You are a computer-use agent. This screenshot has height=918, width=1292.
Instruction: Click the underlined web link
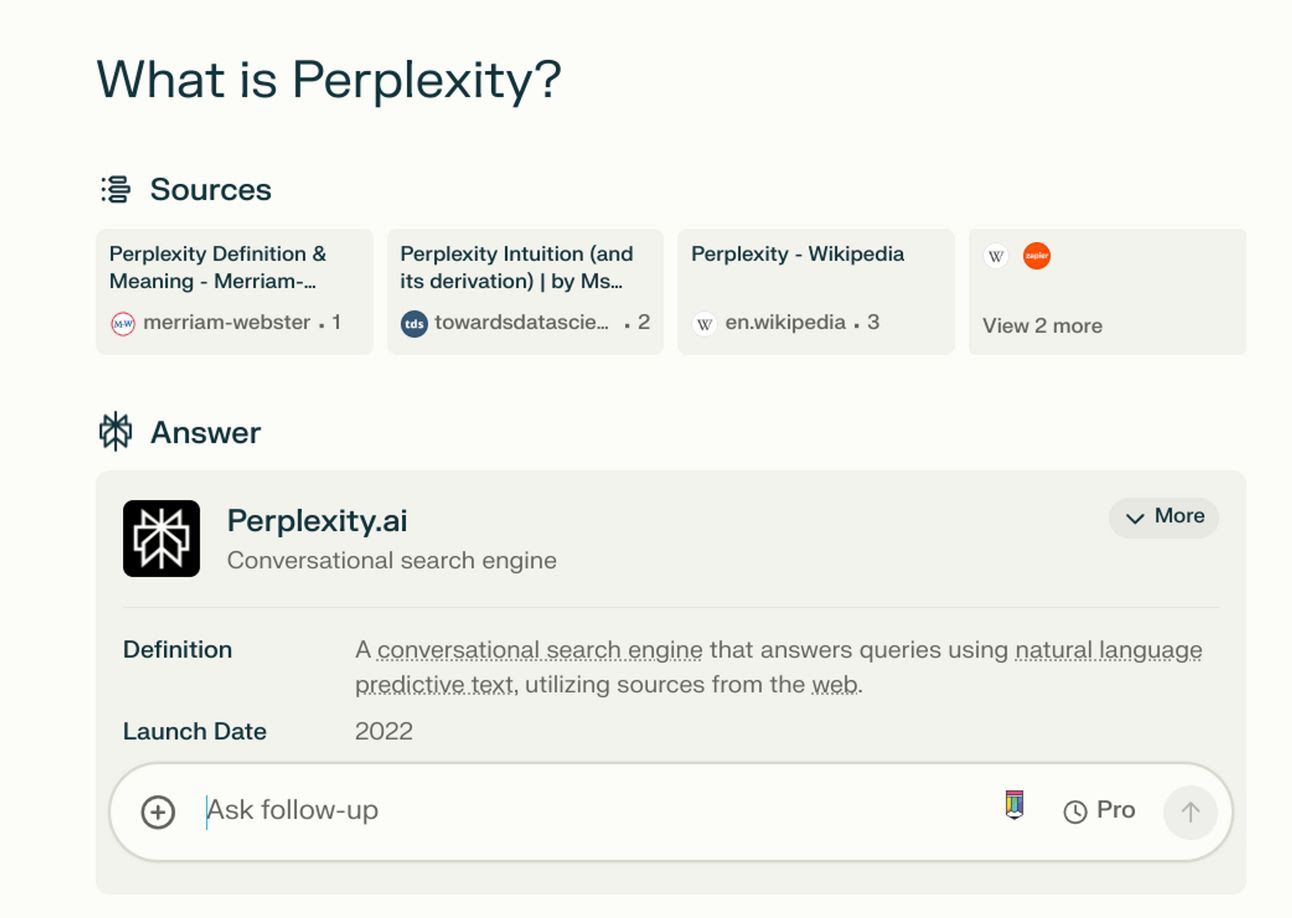click(834, 685)
